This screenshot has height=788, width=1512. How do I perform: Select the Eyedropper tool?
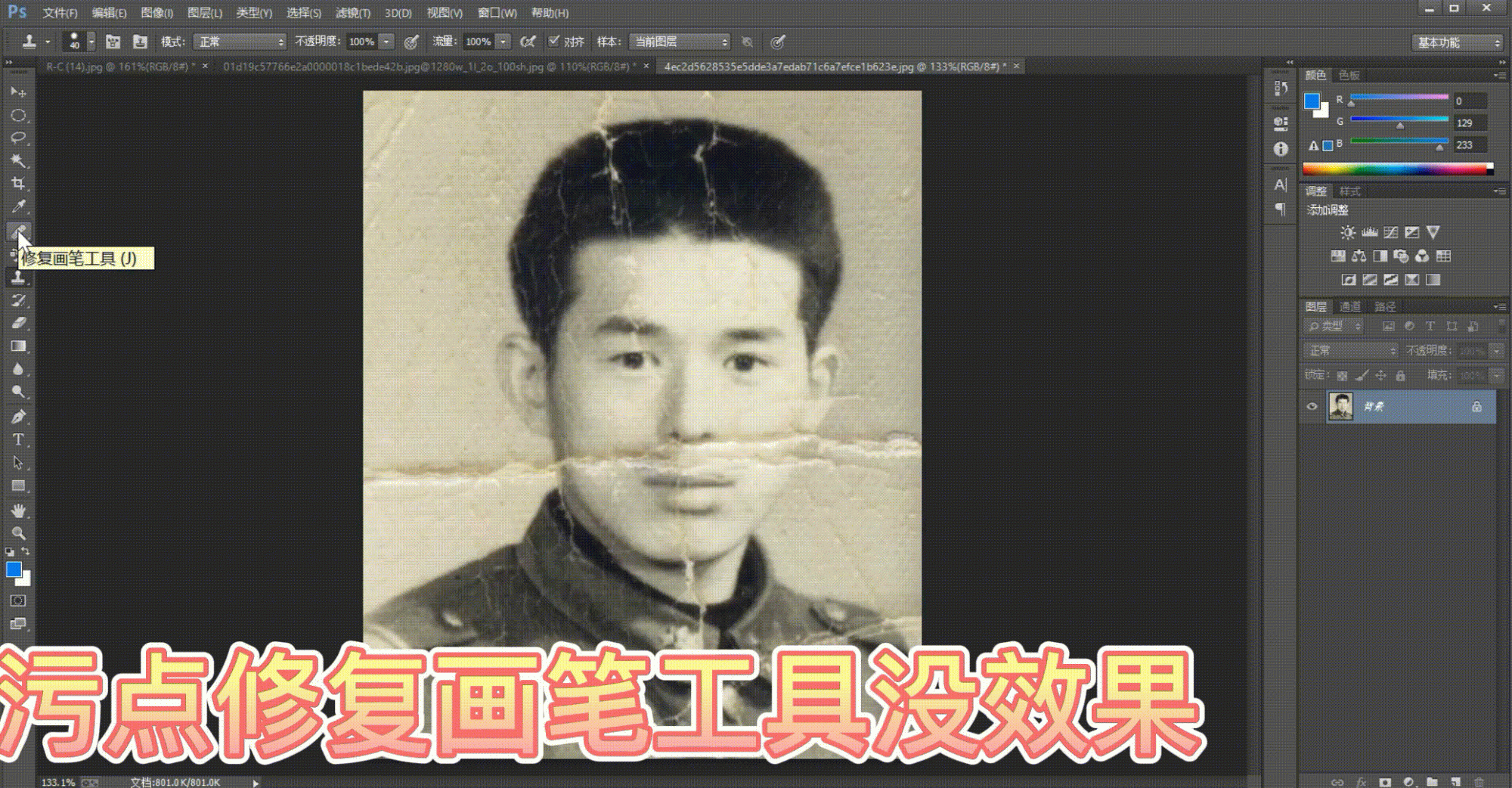[x=18, y=206]
